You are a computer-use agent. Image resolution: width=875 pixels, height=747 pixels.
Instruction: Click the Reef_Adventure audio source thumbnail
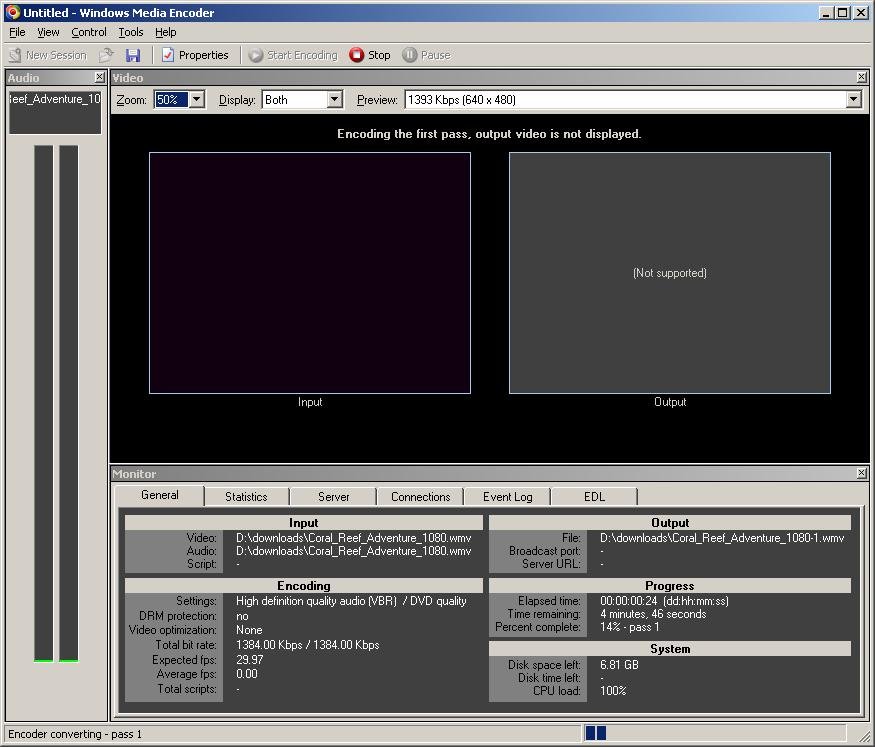(54, 110)
